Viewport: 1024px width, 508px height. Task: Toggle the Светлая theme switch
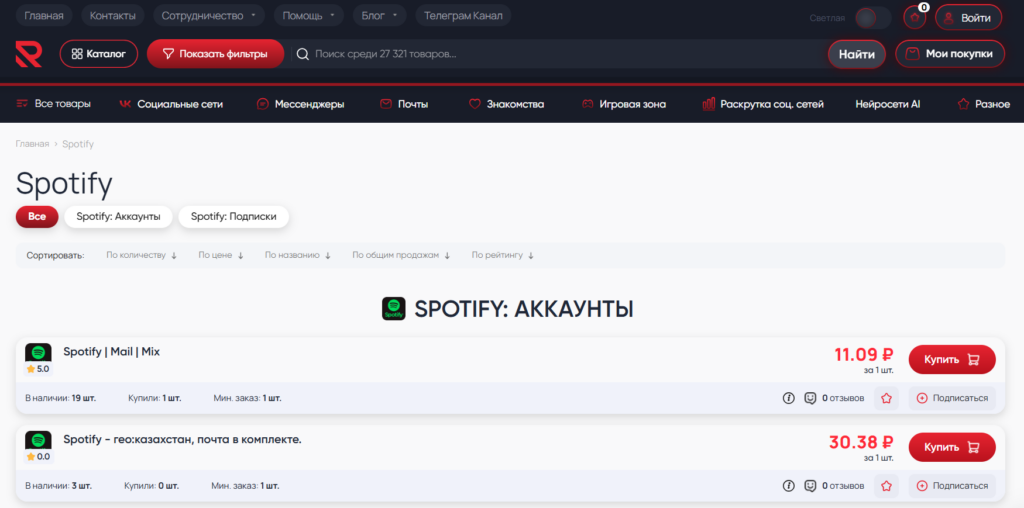click(x=873, y=18)
